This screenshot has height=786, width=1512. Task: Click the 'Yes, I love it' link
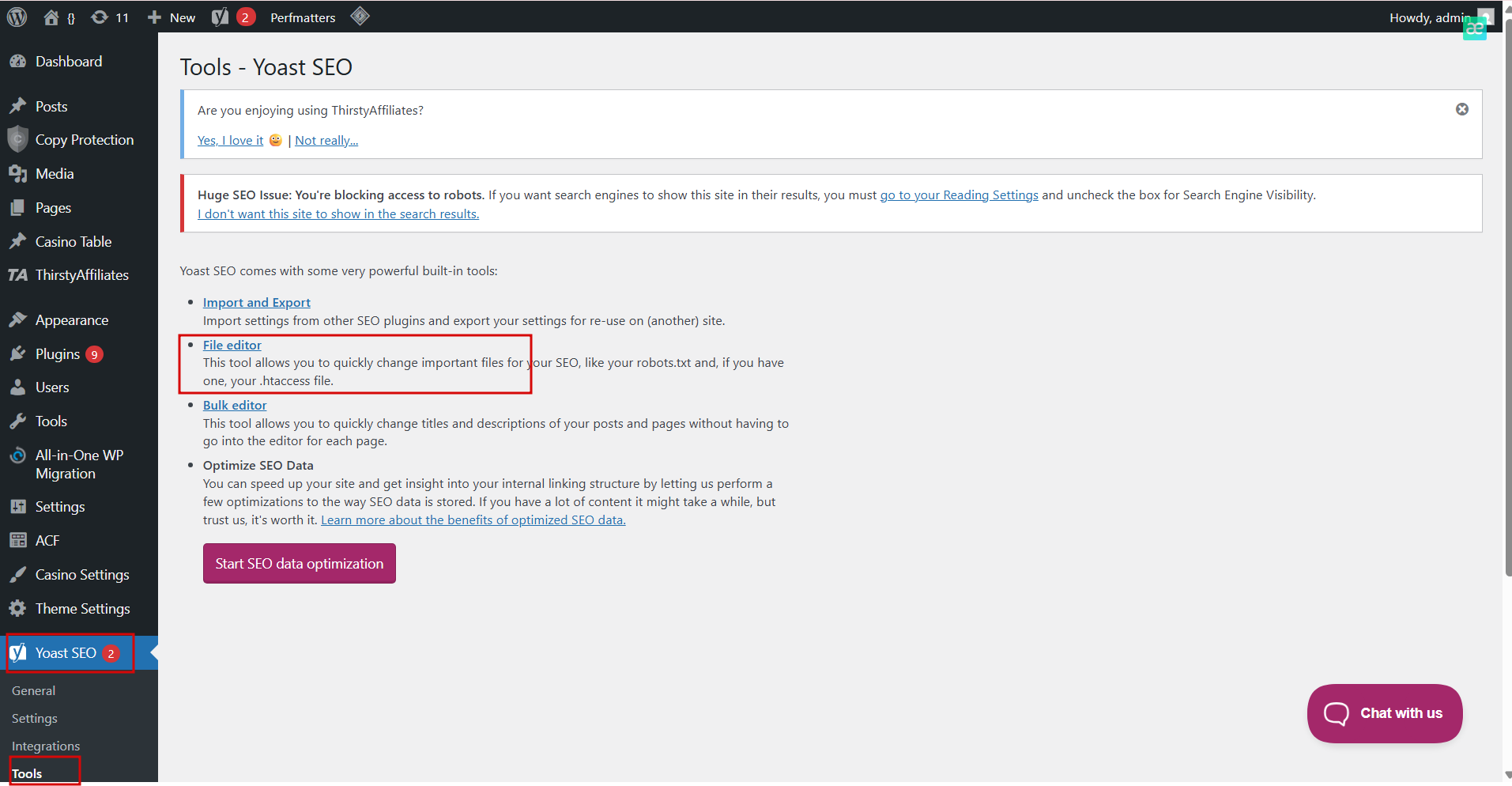[231, 140]
